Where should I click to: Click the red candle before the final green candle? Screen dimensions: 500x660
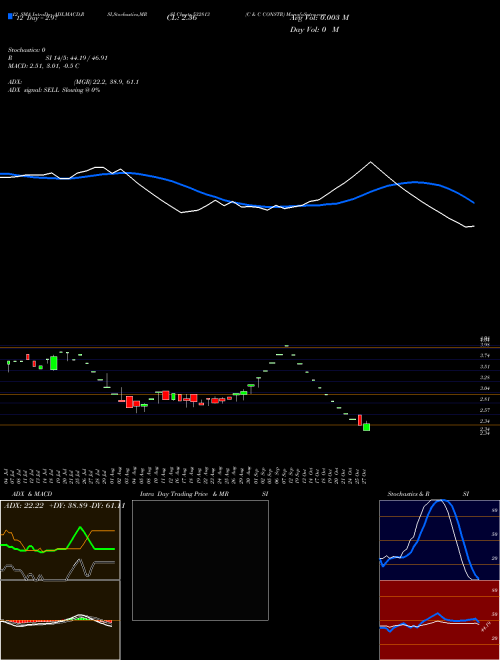pos(360,420)
